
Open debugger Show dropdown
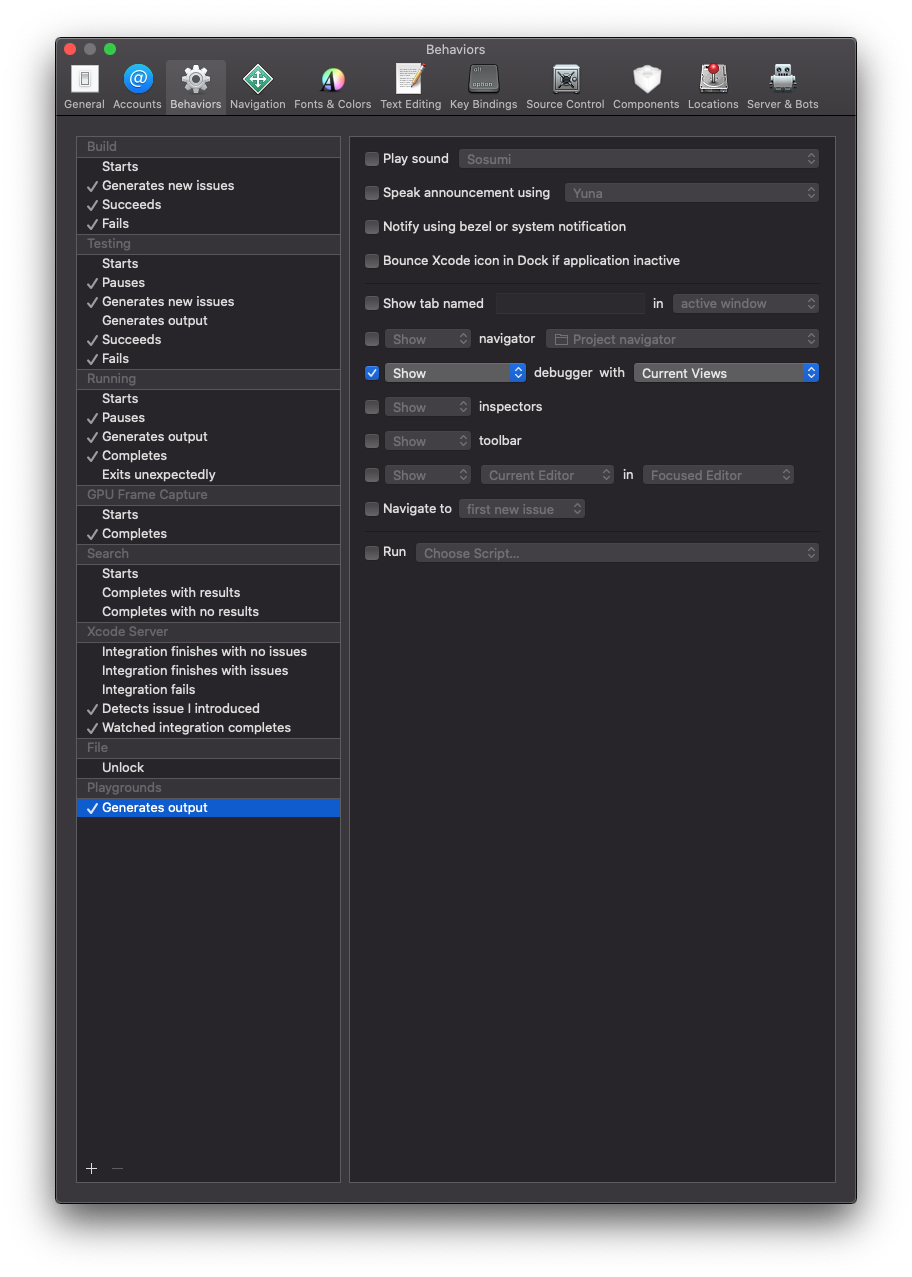[x=455, y=373]
